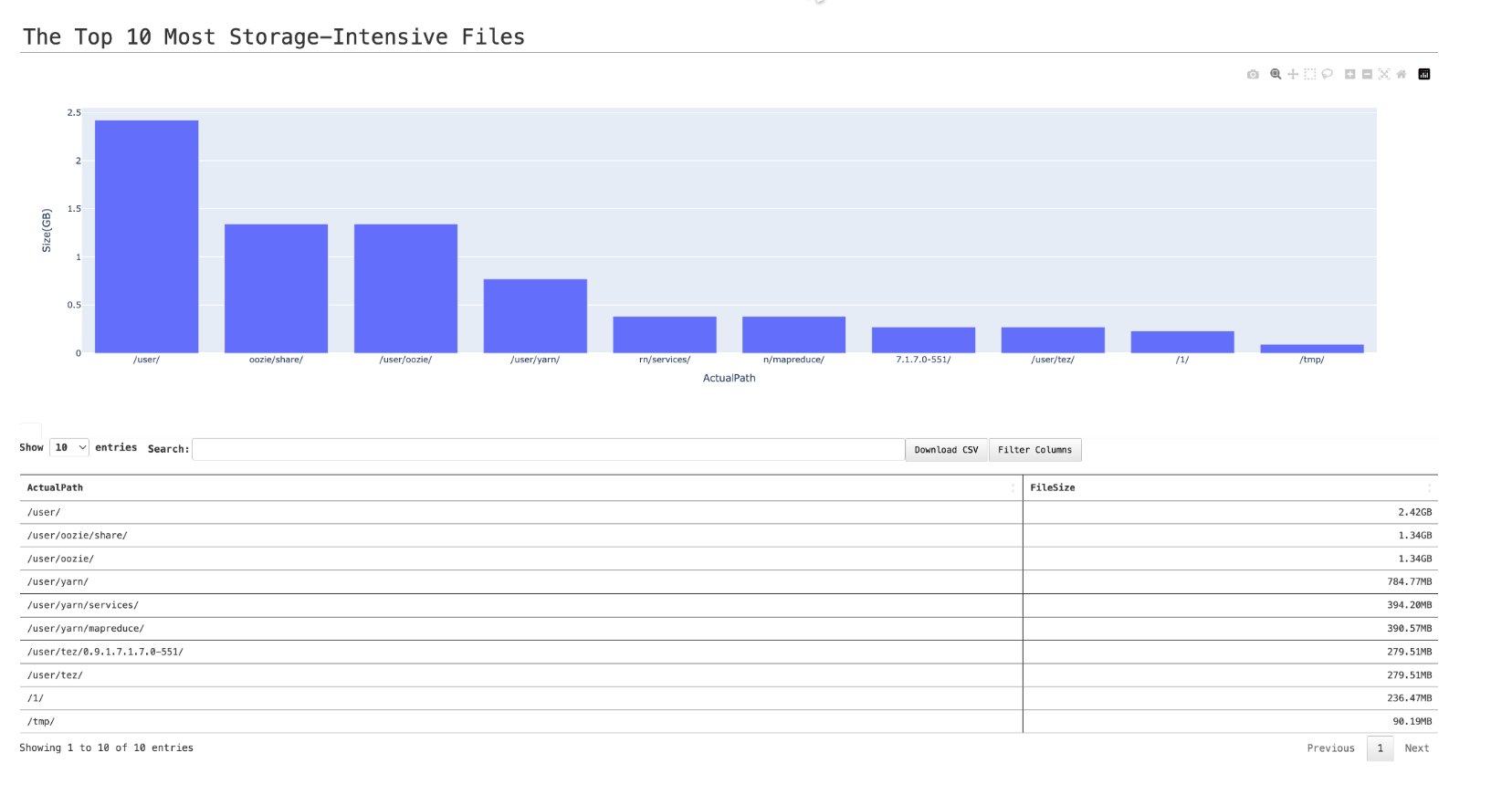Click the Reset axes home icon

coord(1401,75)
